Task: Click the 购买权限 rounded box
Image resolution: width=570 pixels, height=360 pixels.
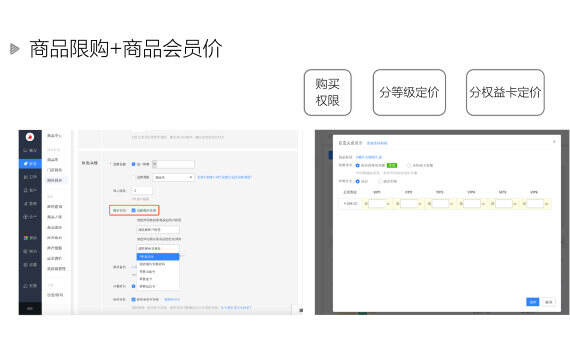Action: coord(328,92)
